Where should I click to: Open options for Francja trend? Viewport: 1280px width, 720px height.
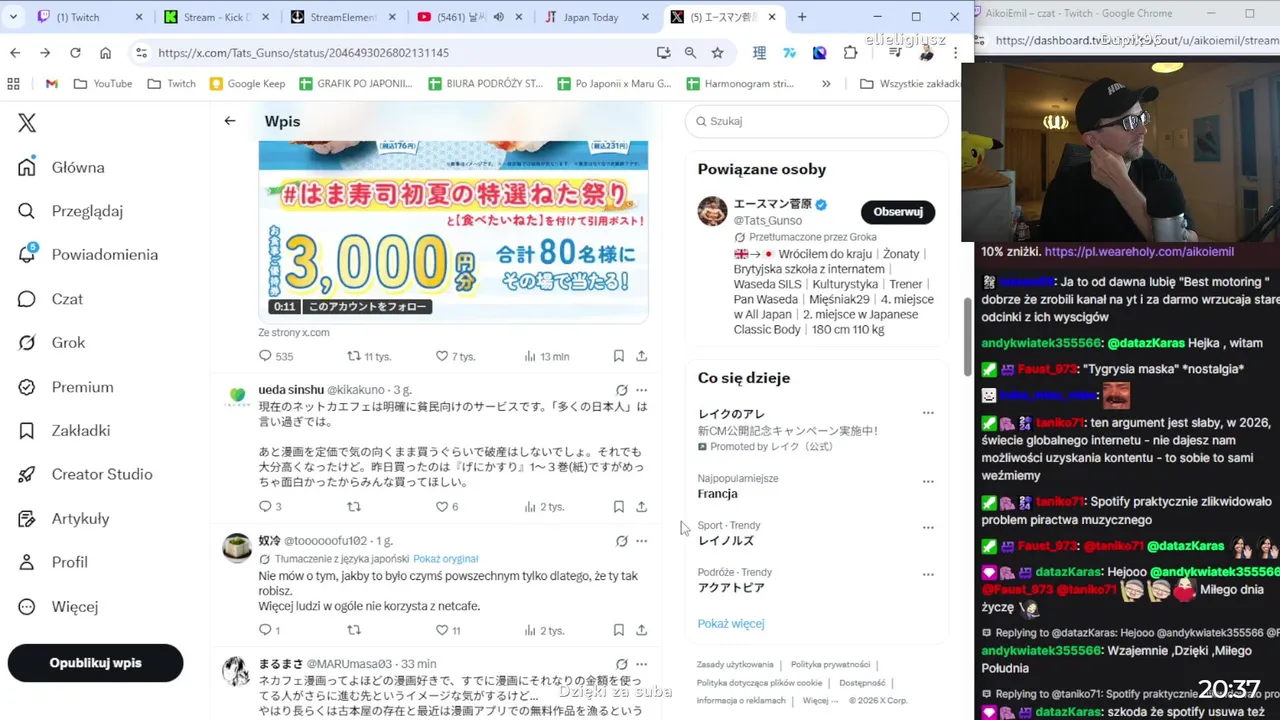[928, 481]
